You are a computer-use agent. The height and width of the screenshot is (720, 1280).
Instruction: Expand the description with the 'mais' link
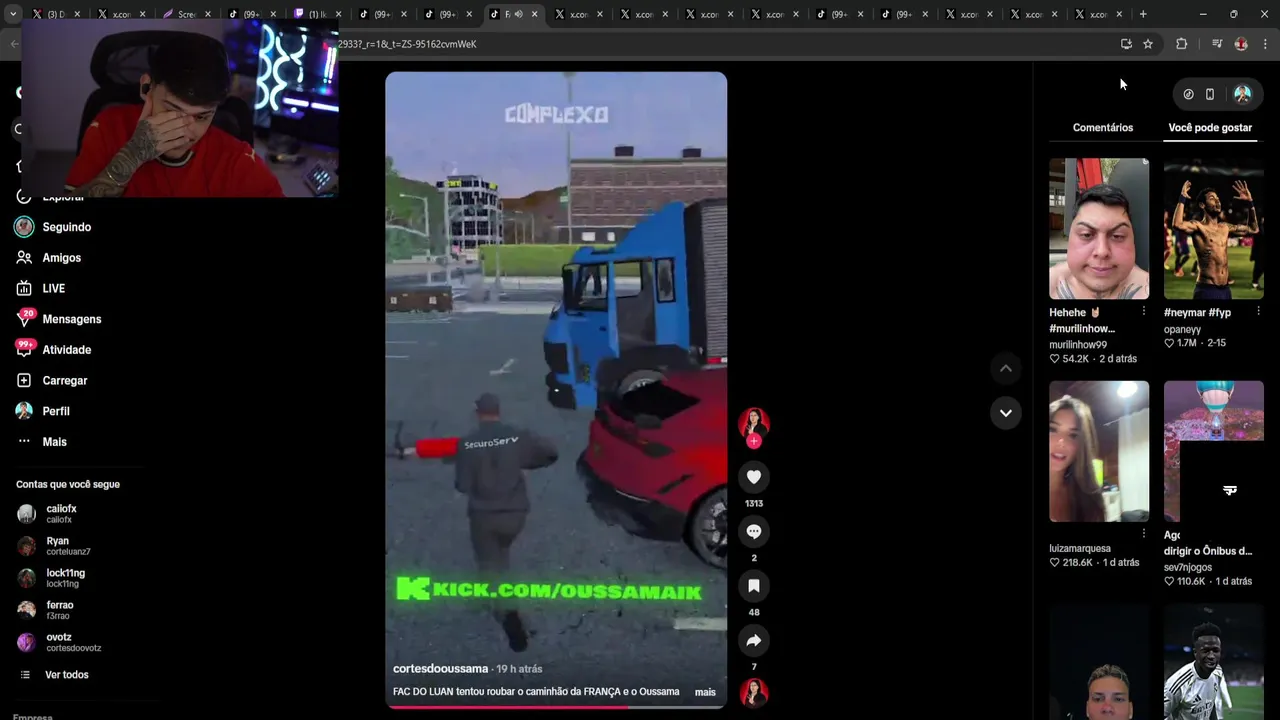[705, 692]
